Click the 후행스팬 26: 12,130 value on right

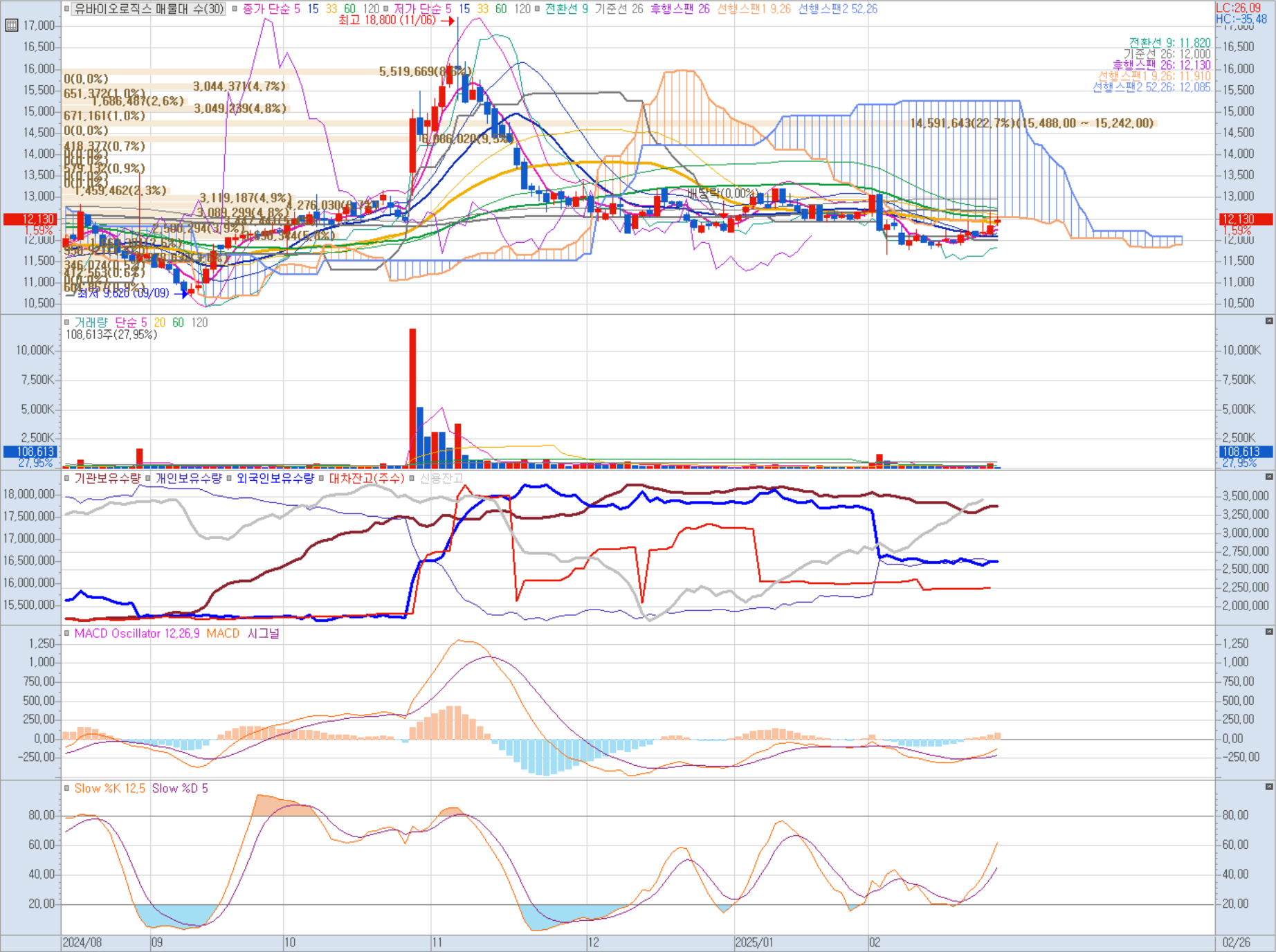(1162, 65)
